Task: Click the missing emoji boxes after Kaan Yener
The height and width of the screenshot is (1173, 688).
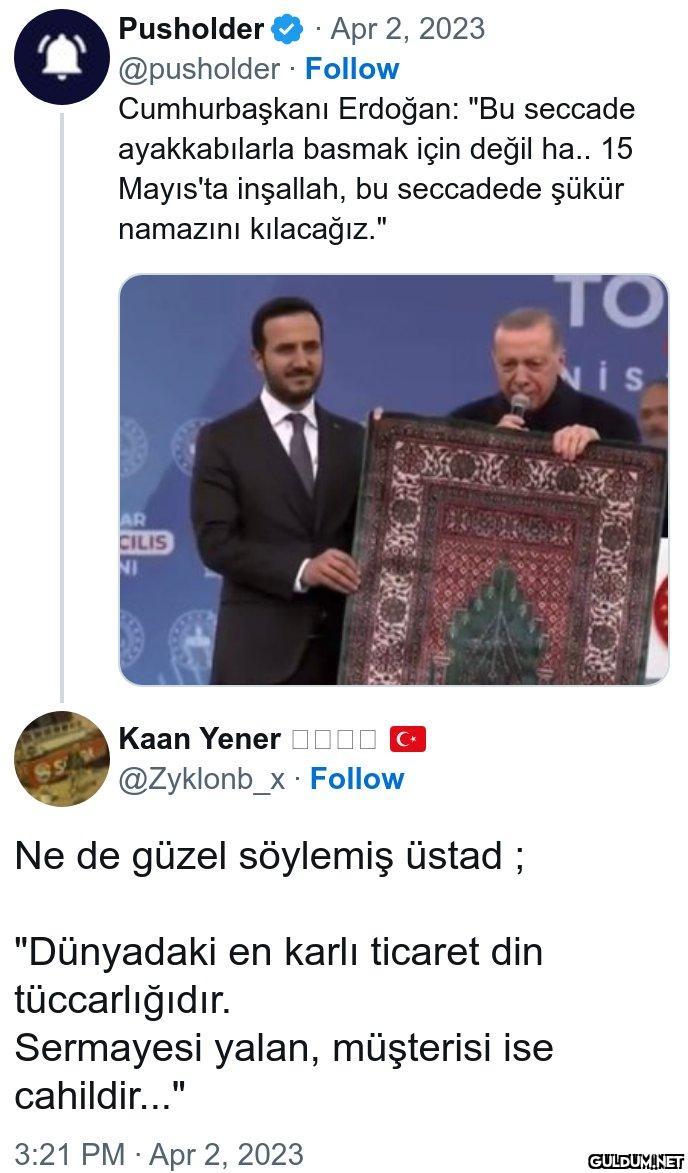Action: pyautogui.click(x=334, y=741)
